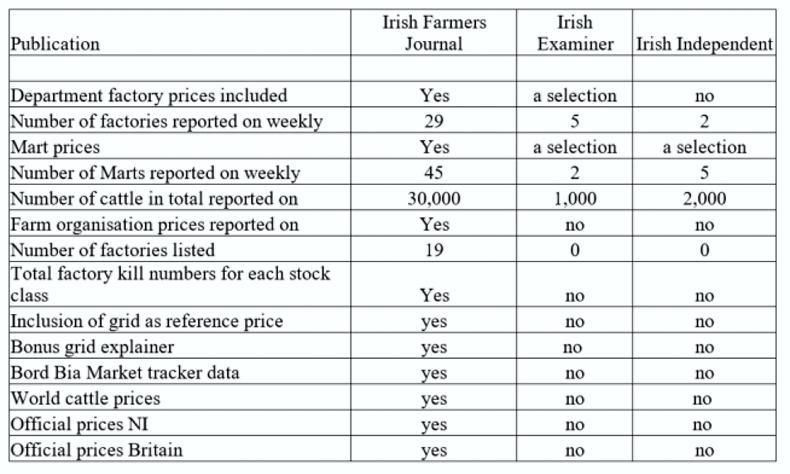
Task: Click the Official prices Britain row label
Action: click(96, 450)
